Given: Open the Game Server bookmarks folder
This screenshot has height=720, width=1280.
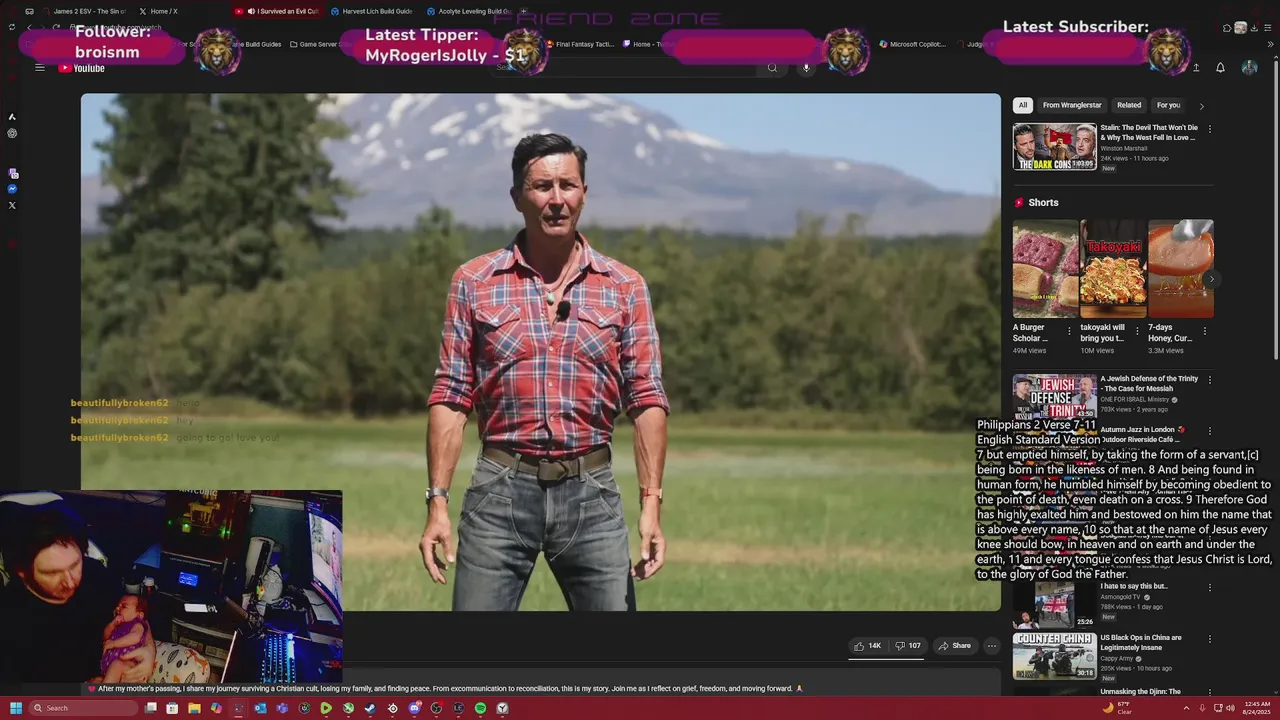Looking at the screenshot, I should [319, 44].
